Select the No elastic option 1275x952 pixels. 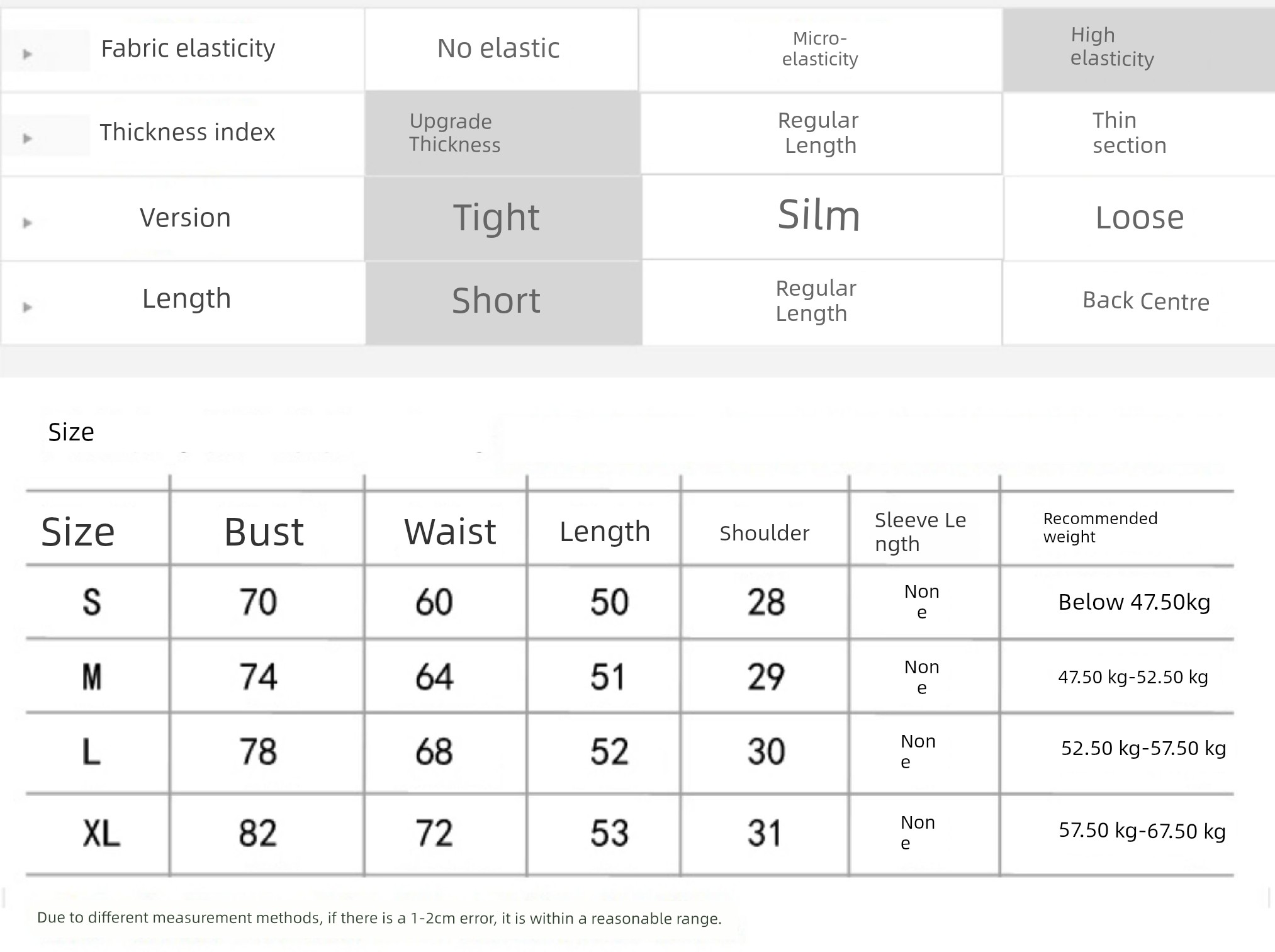tap(498, 48)
